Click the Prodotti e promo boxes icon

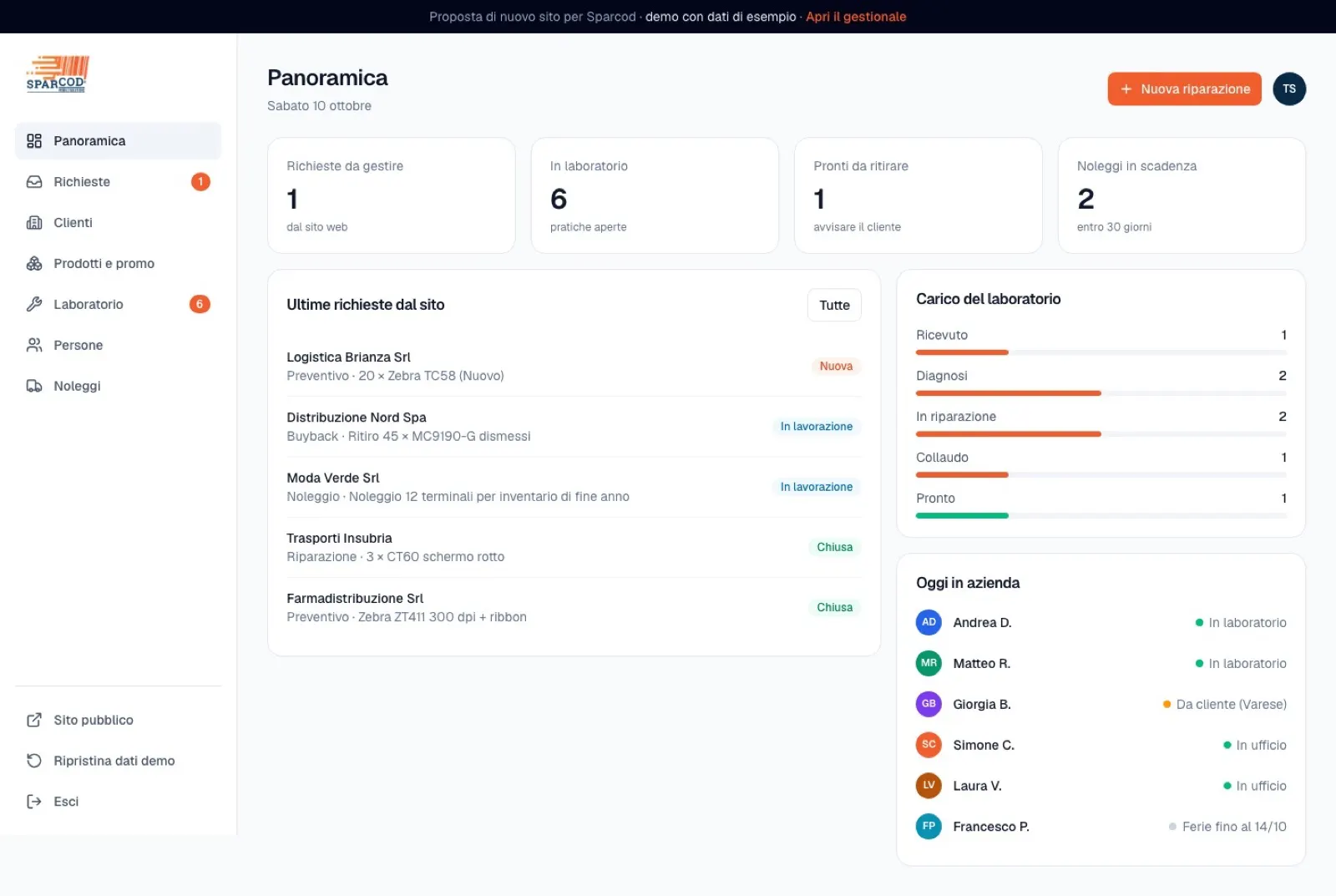tap(34, 264)
